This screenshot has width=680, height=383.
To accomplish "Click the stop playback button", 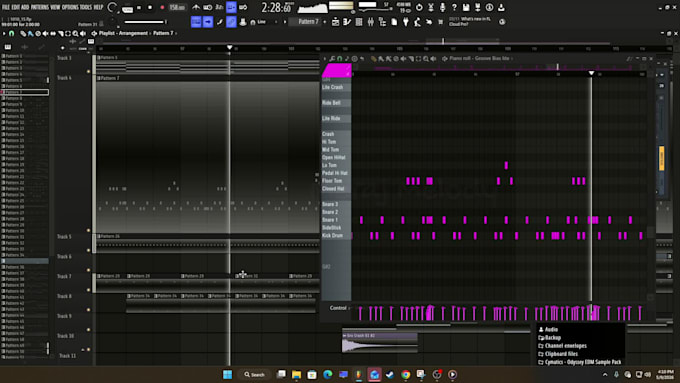I will pos(150,7).
